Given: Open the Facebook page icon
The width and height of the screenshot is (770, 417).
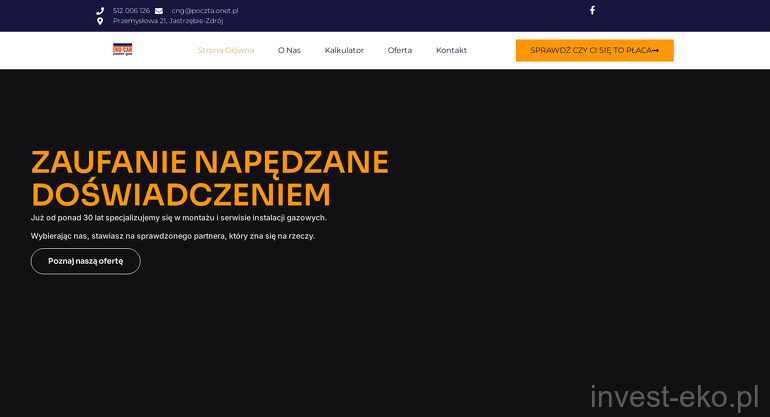Looking at the screenshot, I should [592, 10].
